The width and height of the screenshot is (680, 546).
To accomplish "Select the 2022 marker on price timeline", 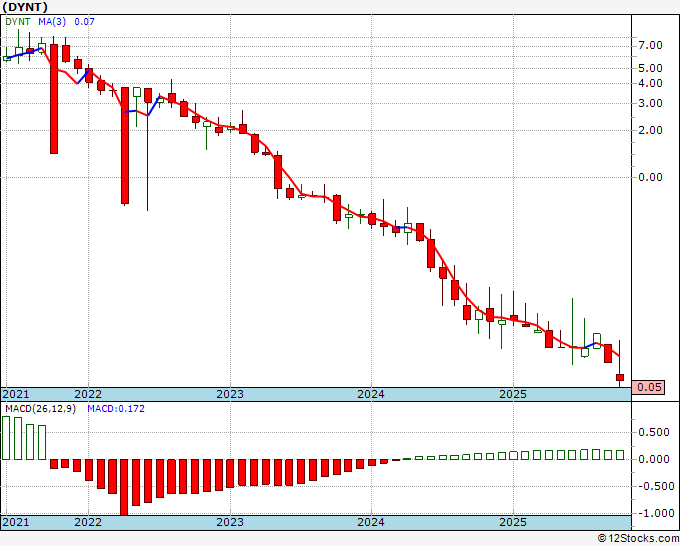I will point(88,394).
